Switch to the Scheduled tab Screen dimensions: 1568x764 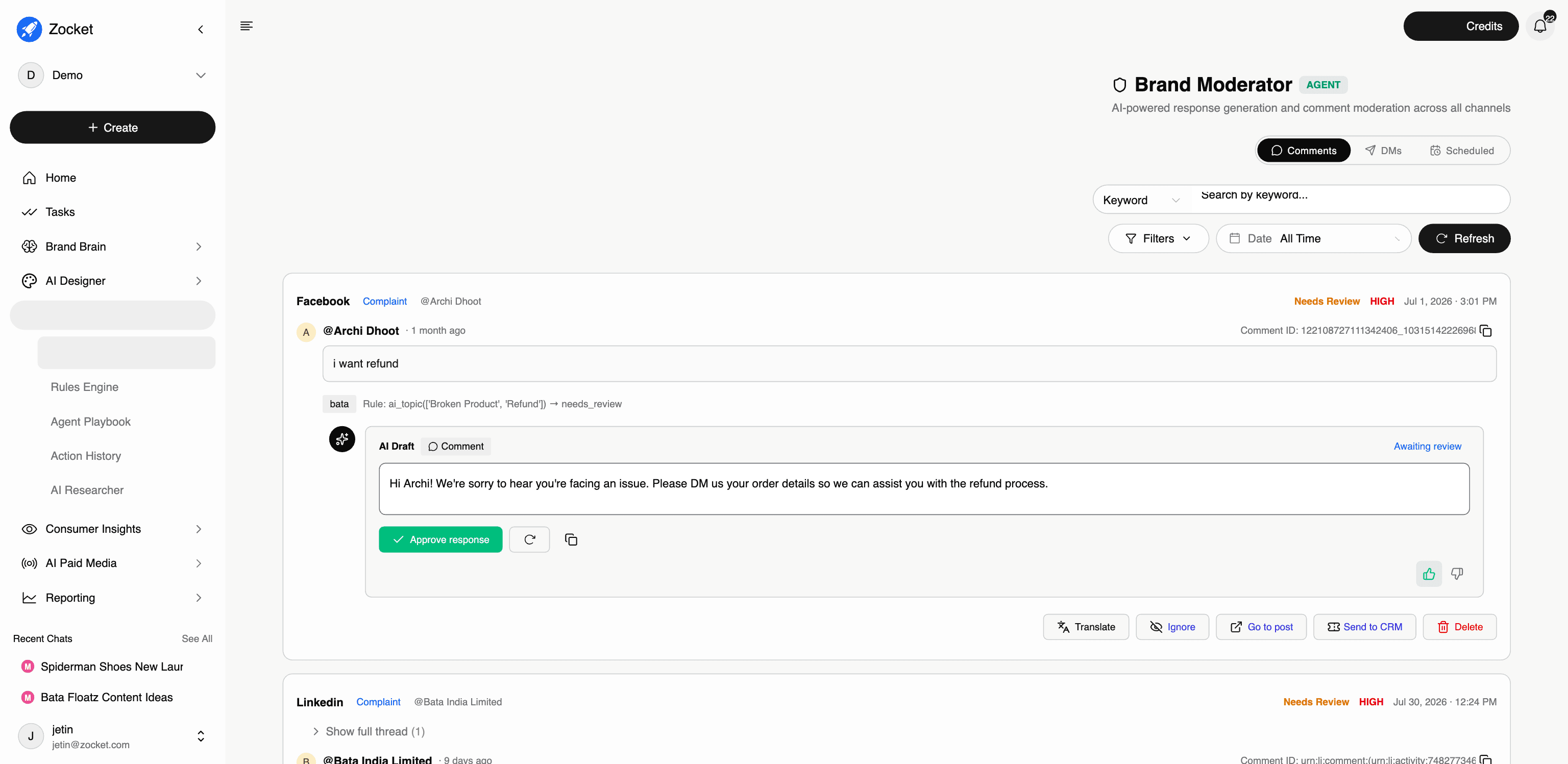1461,151
